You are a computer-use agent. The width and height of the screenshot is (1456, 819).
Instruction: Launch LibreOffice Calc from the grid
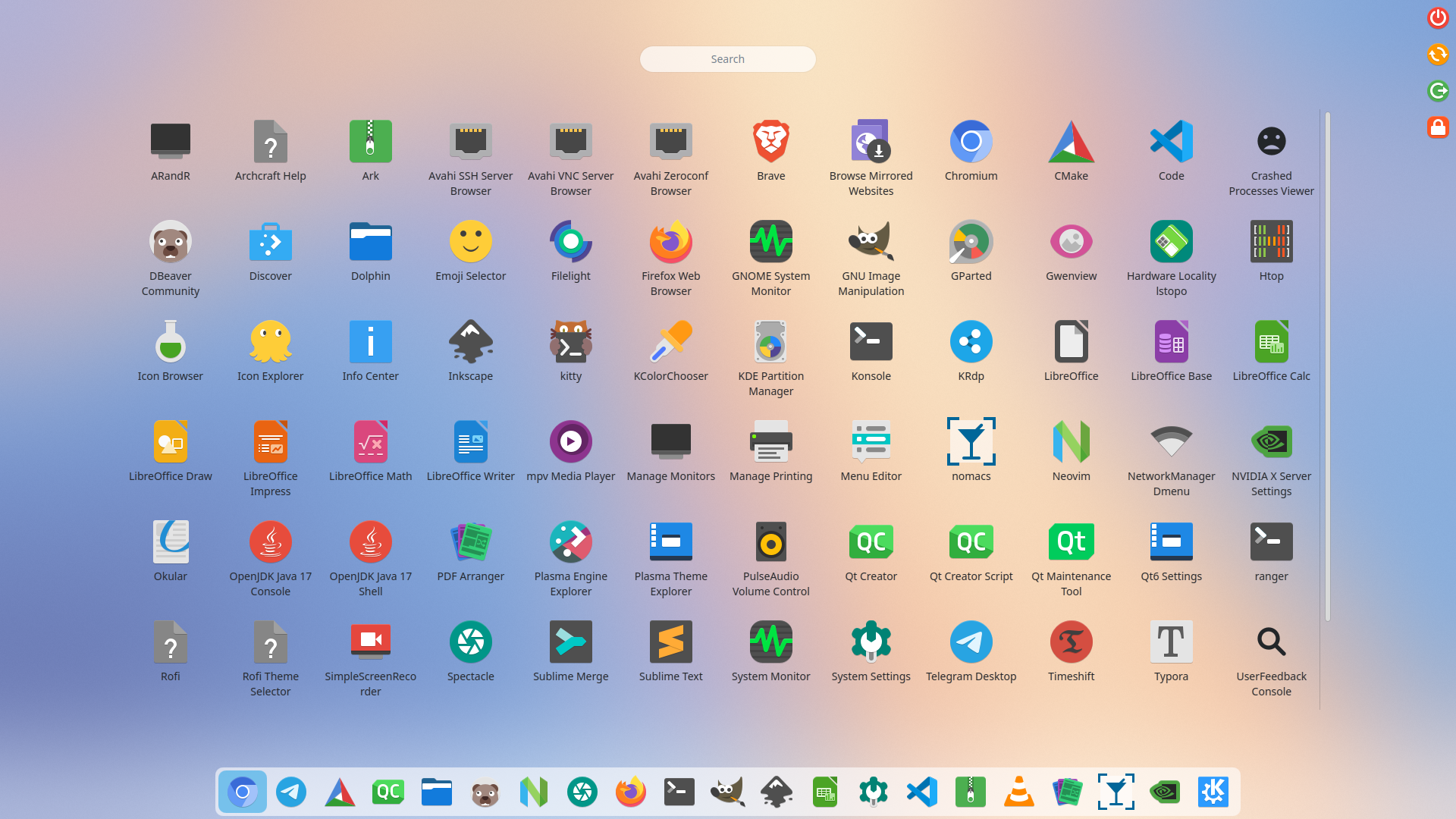point(1272,350)
